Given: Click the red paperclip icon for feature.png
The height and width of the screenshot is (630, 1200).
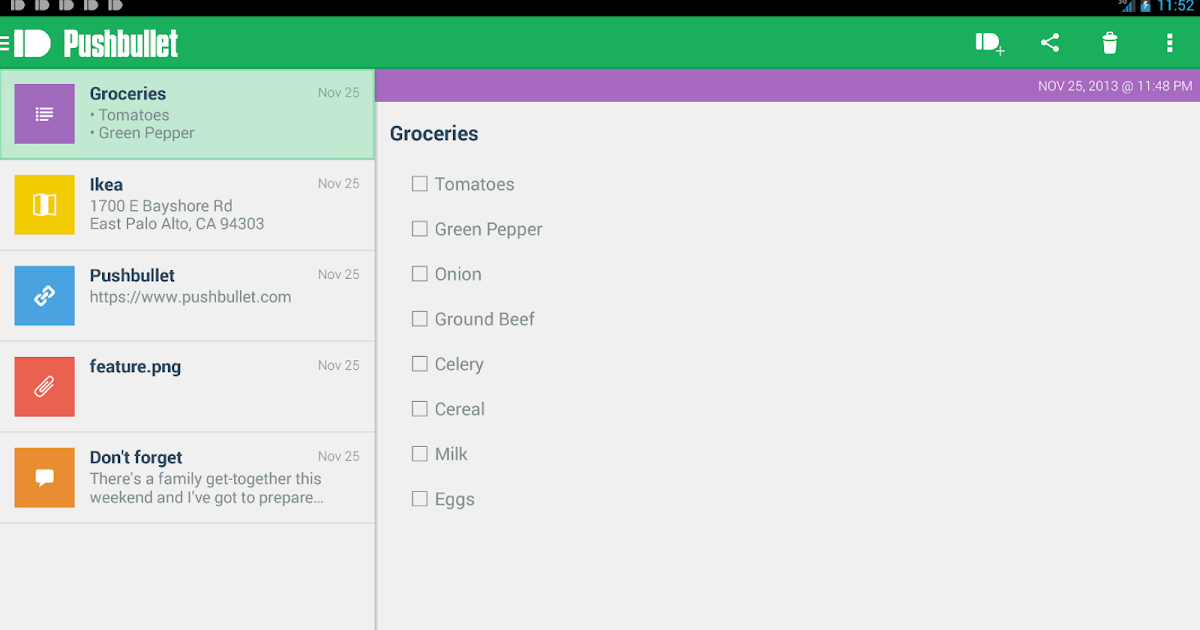Looking at the screenshot, I should 44,387.
